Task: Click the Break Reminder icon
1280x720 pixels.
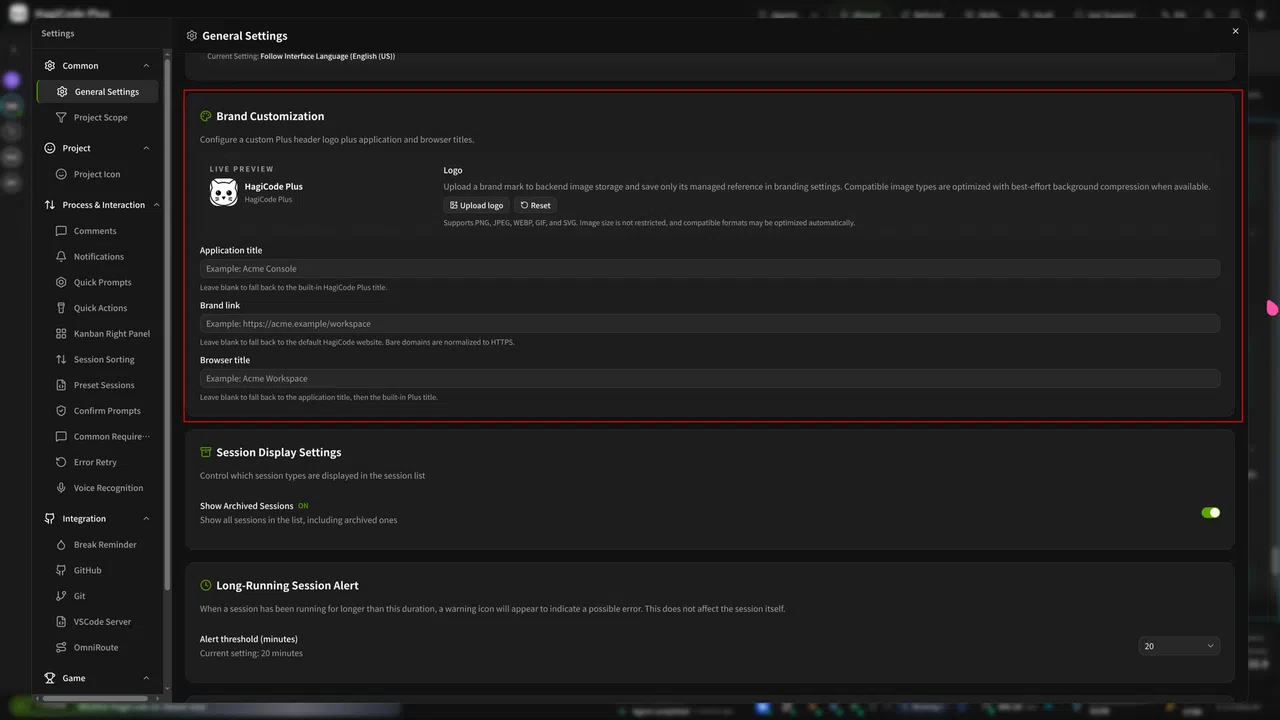Action: click(61, 545)
